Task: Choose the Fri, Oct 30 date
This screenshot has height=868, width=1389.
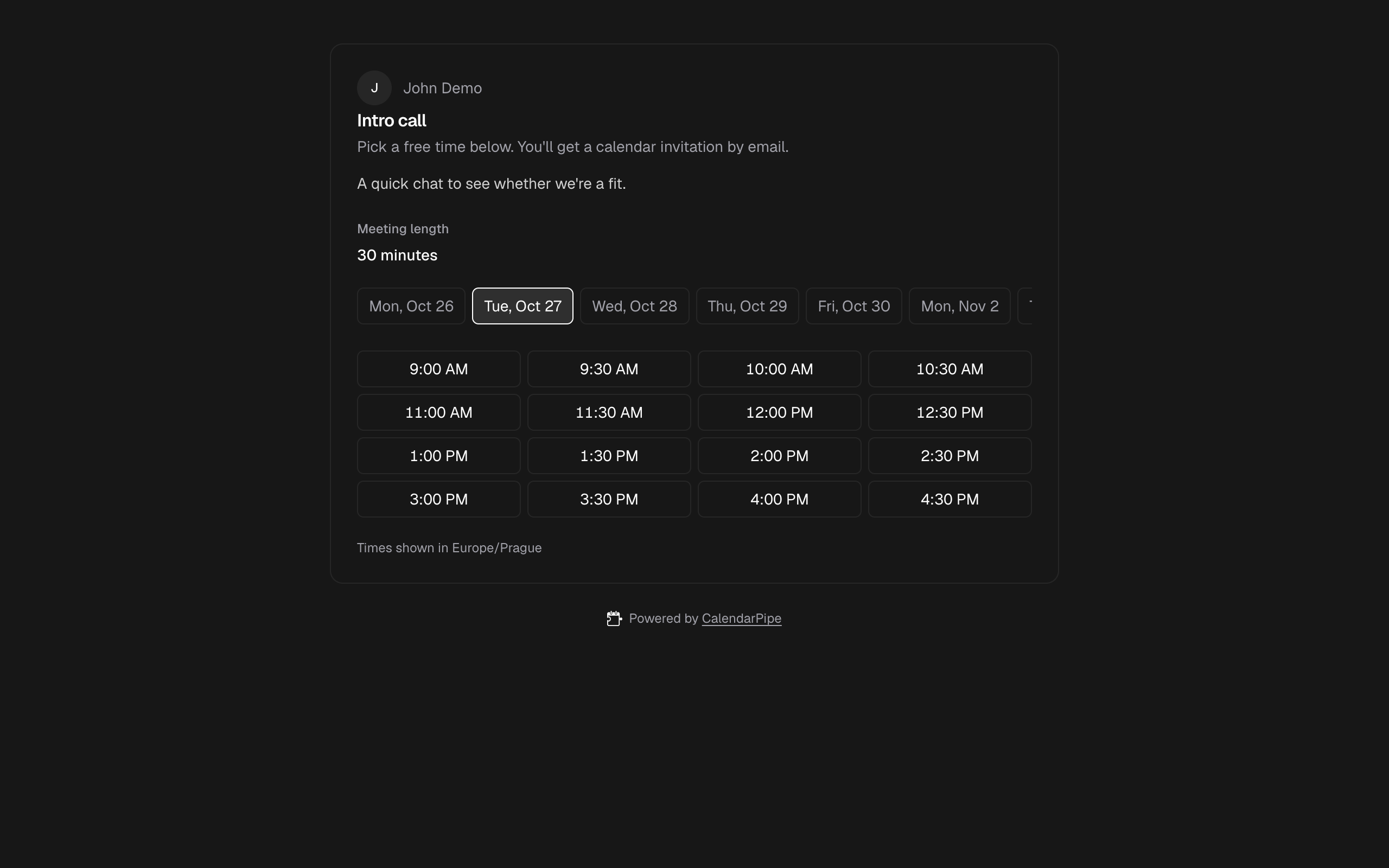Action: tap(853, 306)
